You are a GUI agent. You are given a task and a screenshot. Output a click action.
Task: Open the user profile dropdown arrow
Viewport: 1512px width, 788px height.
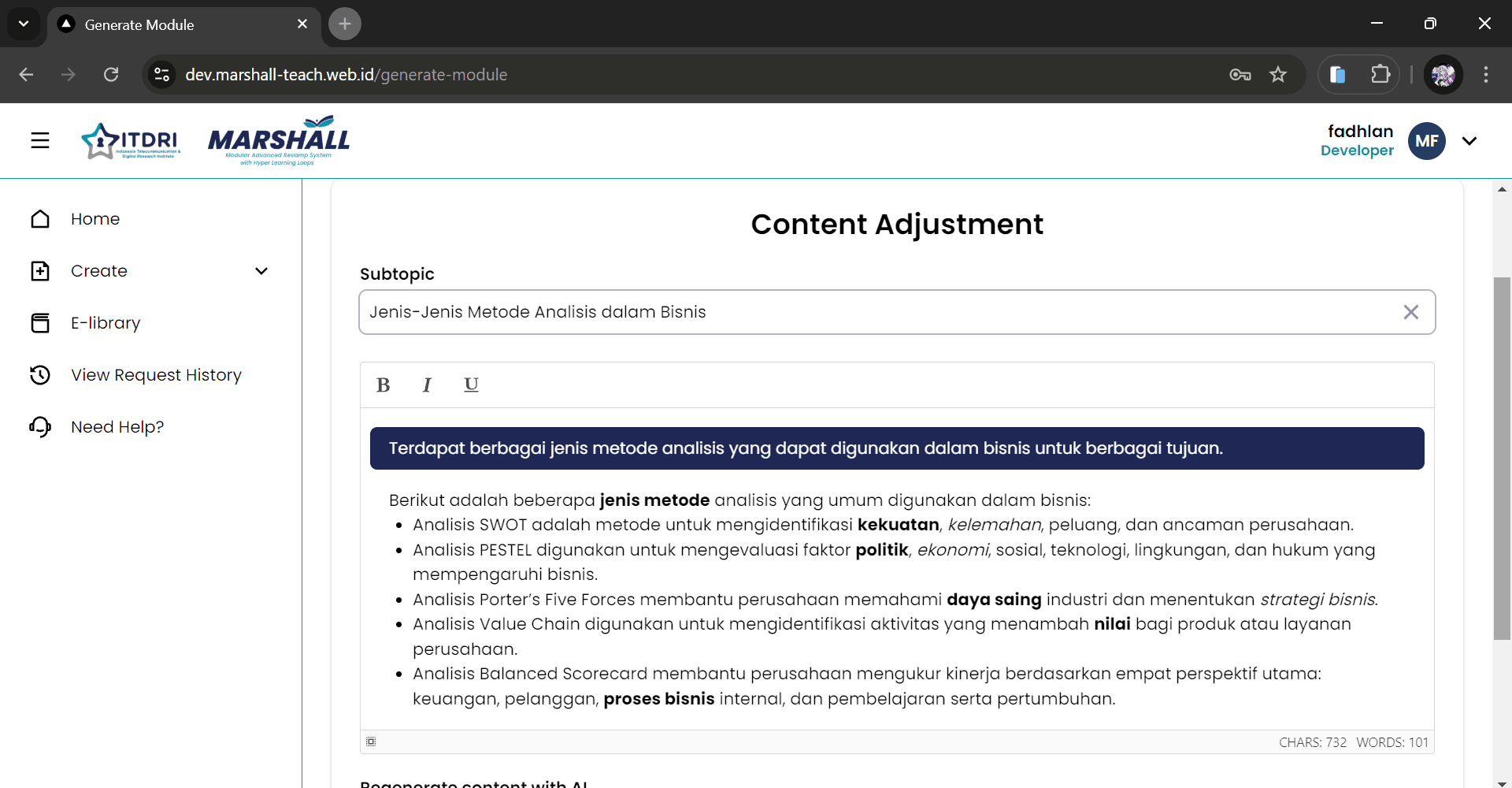click(x=1469, y=141)
